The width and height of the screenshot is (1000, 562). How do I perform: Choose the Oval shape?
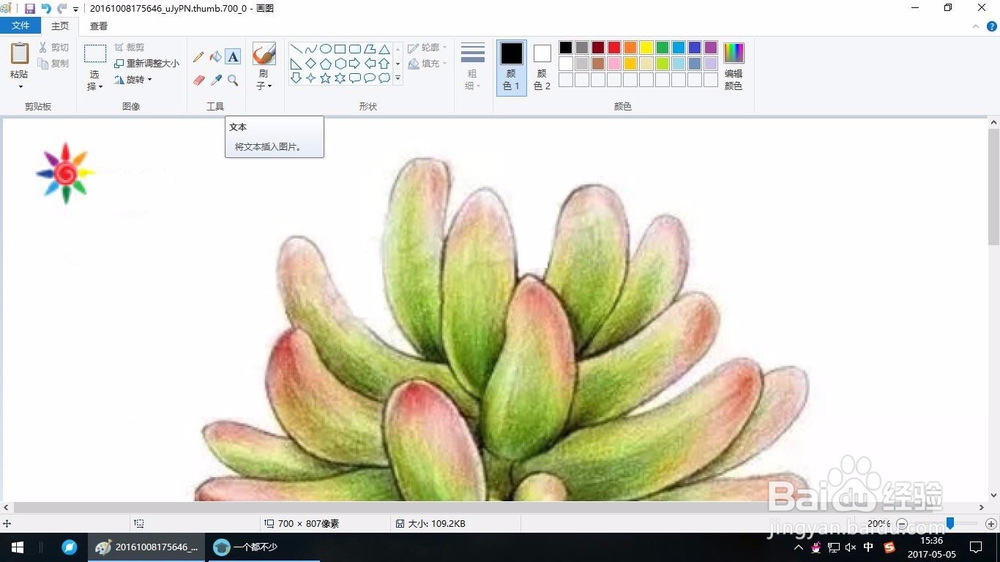point(325,49)
